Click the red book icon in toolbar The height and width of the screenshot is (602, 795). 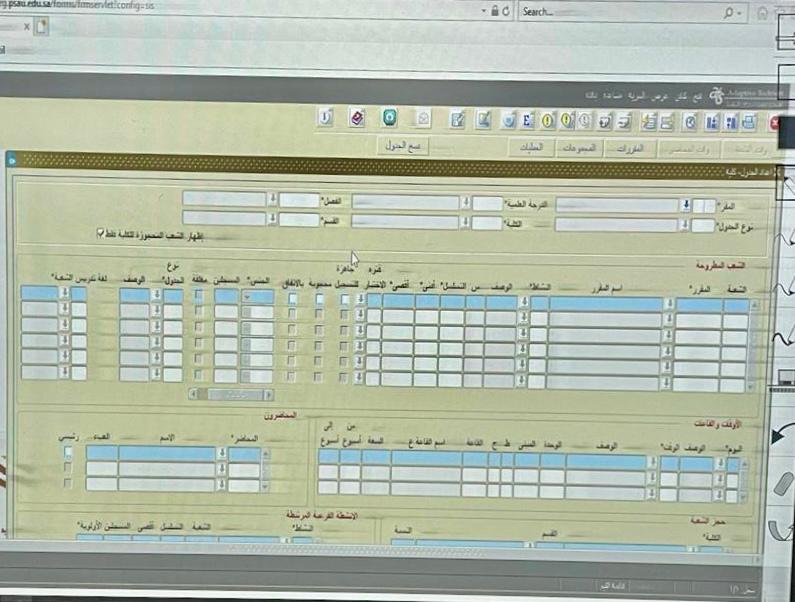coord(357,118)
